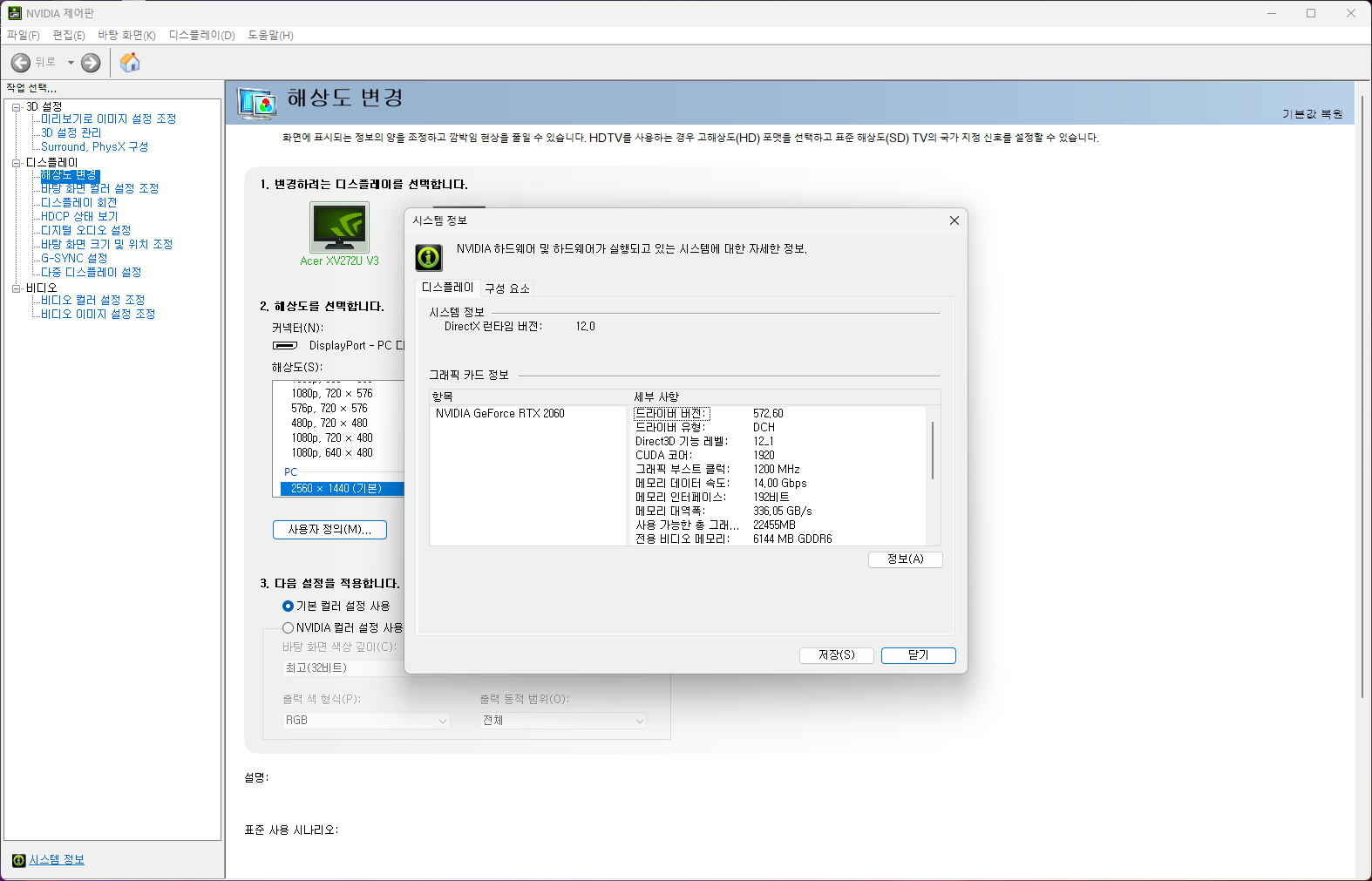Click the 닫기 button
The image size is (1372, 881).
pyautogui.click(x=919, y=655)
